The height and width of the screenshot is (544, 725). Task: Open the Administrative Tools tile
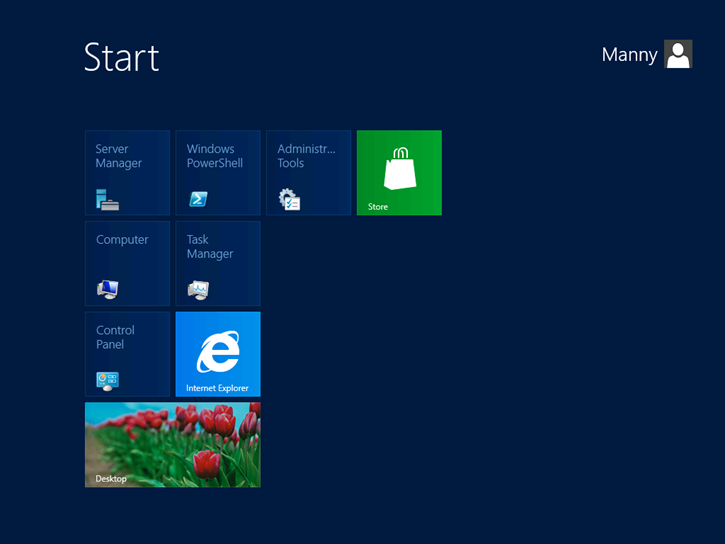coord(308,172)
